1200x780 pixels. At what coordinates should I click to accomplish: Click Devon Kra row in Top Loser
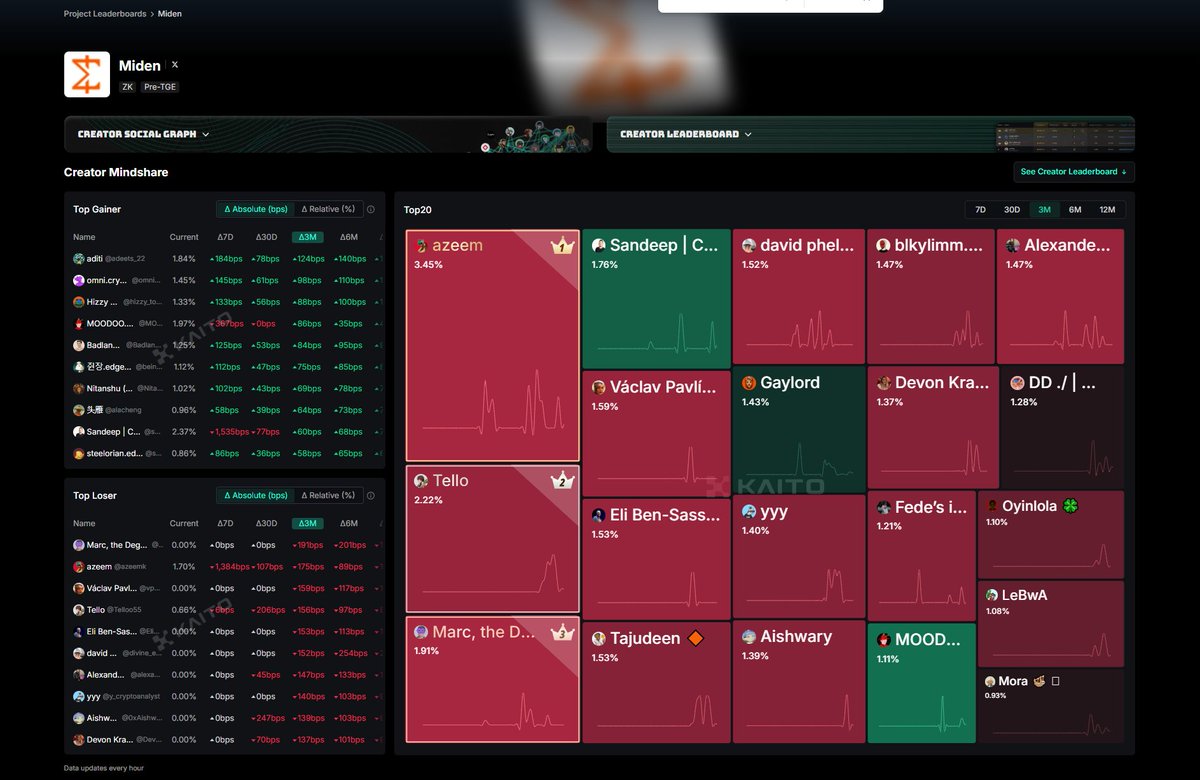224,740
